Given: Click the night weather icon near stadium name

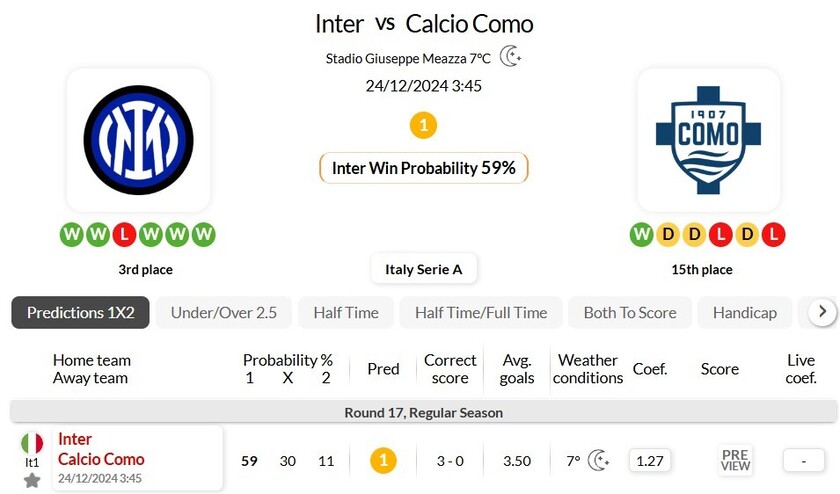Looking at the screenshot, I should pyautogui.click(x=510, y=57).
